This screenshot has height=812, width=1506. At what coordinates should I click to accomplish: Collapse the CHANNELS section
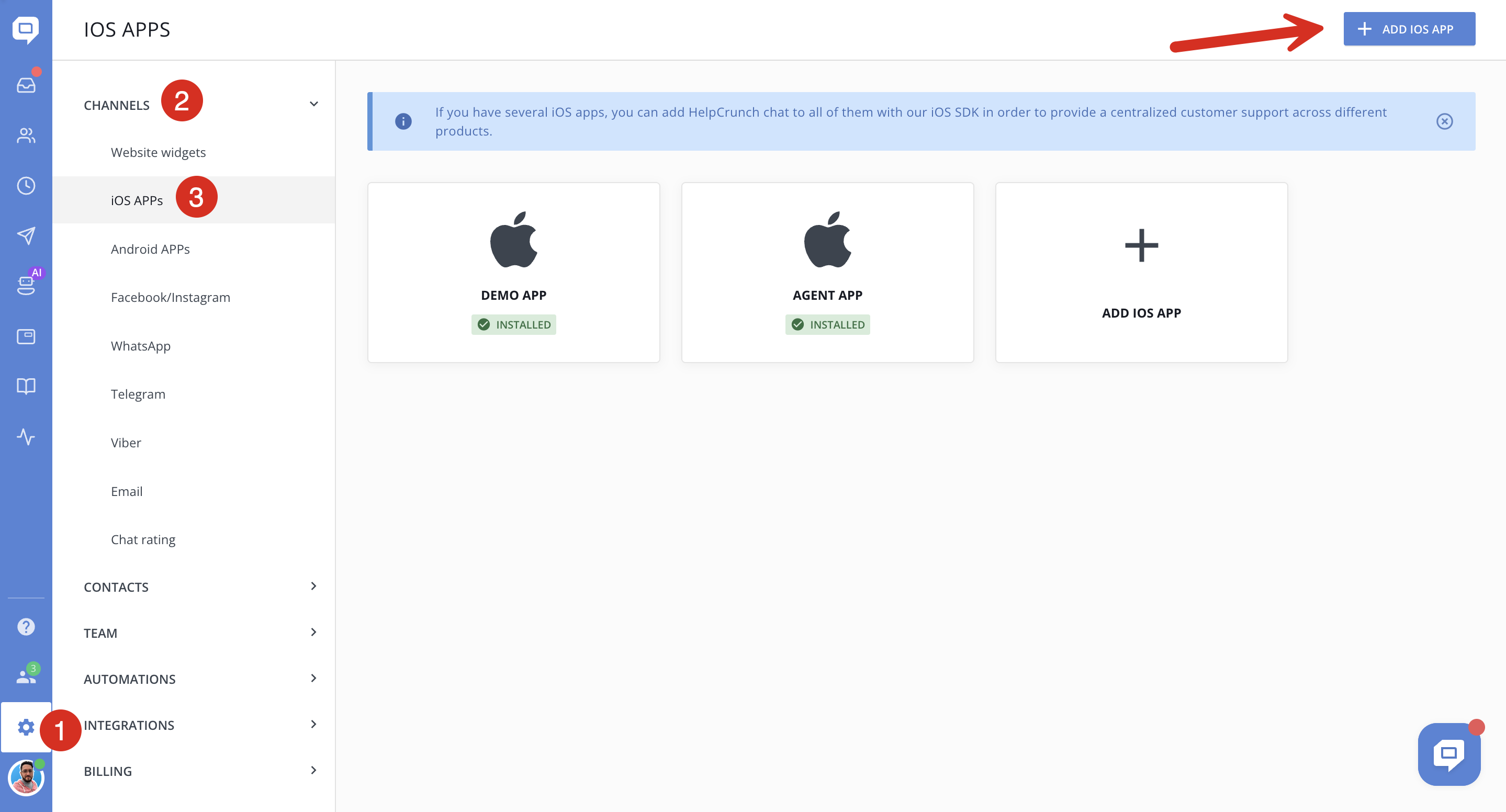click(x=313, y=104)
